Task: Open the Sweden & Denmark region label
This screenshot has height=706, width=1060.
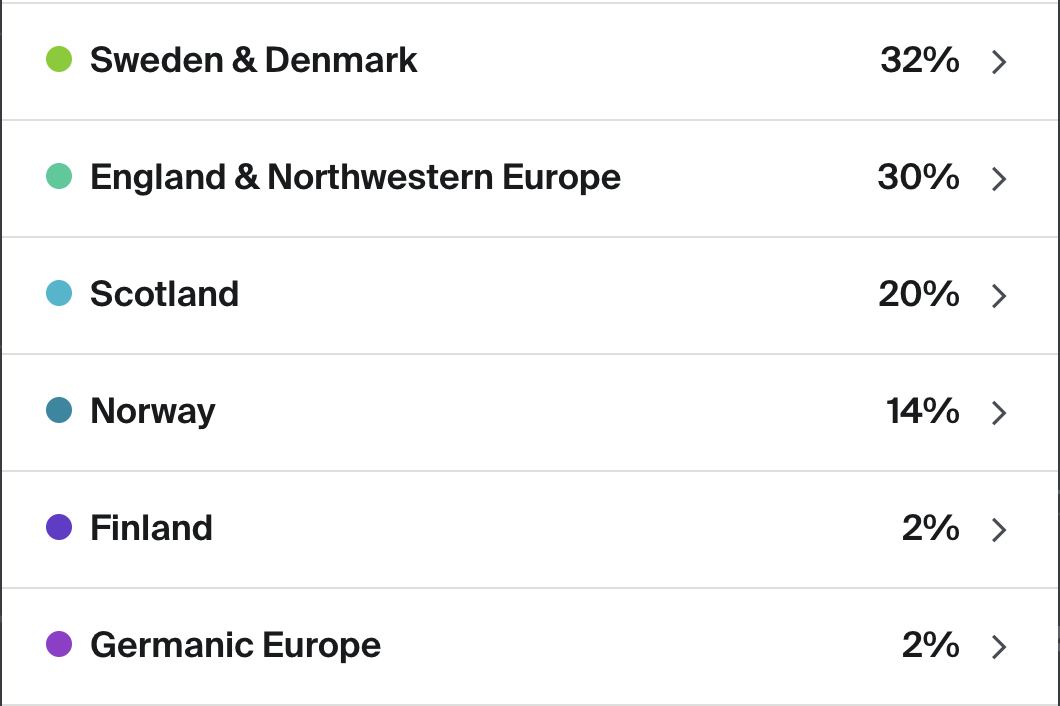Action: pos(253,60)
